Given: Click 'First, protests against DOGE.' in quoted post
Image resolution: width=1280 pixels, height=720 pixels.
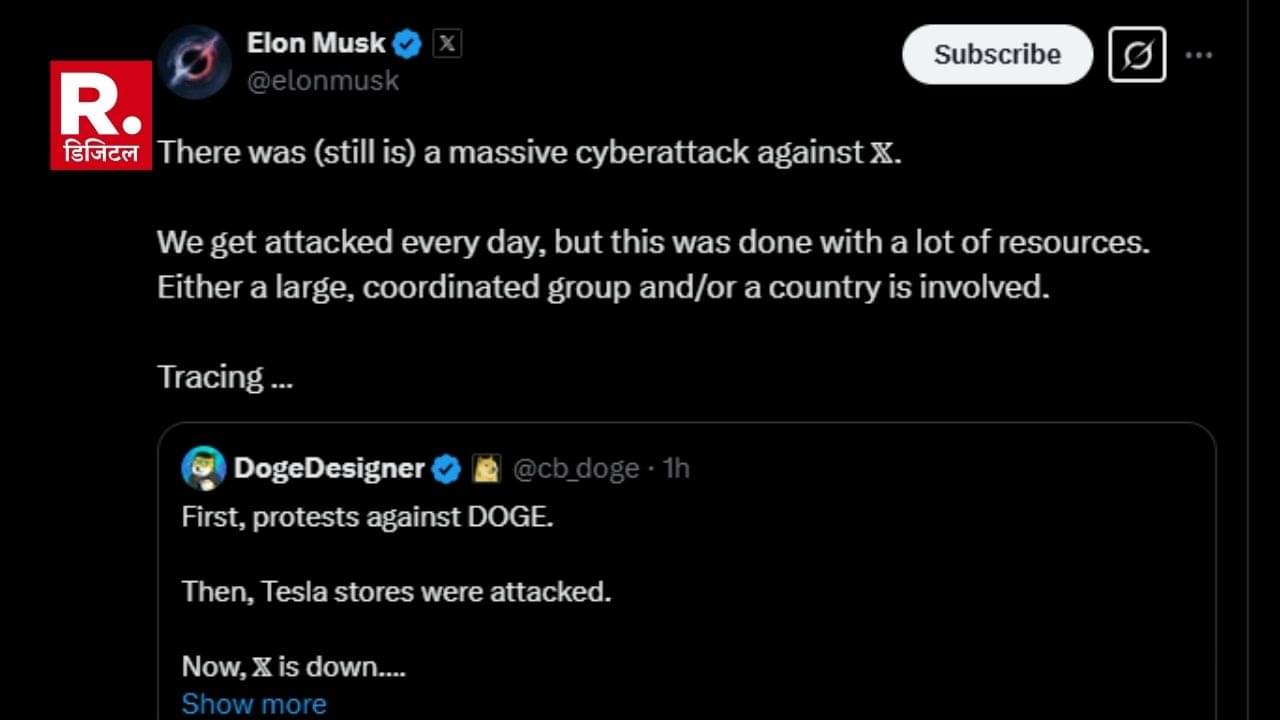Looking at the screenshot, I should [x=367, y=518].
